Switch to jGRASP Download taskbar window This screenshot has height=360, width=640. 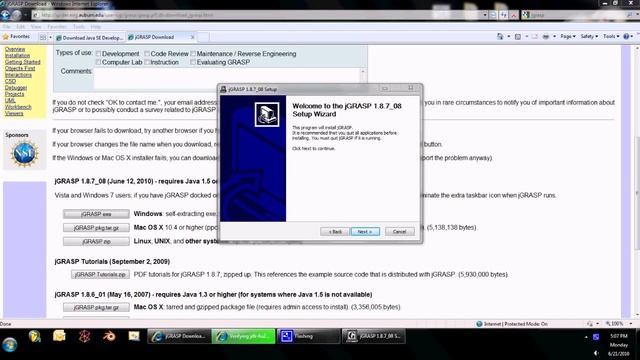pyautogui.click(x=179, y=336)
